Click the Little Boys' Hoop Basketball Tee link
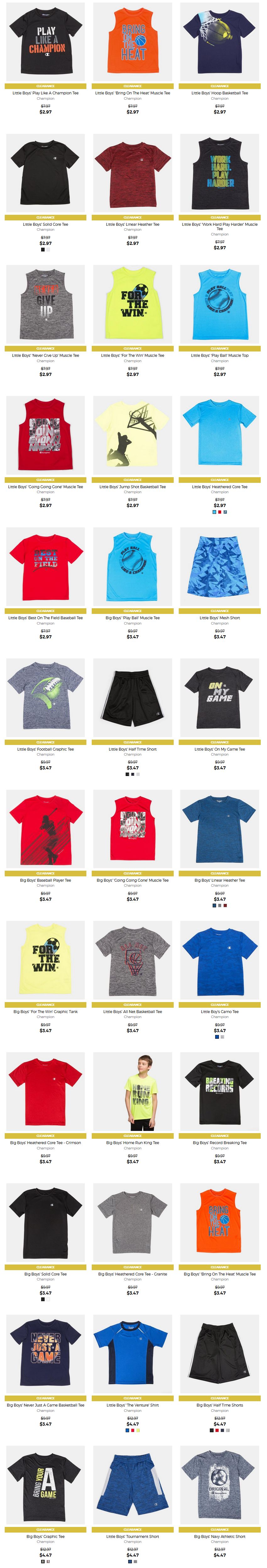The height and width of the screenshot is (1568, 267). pyautogui.click(x=220, y=93)
